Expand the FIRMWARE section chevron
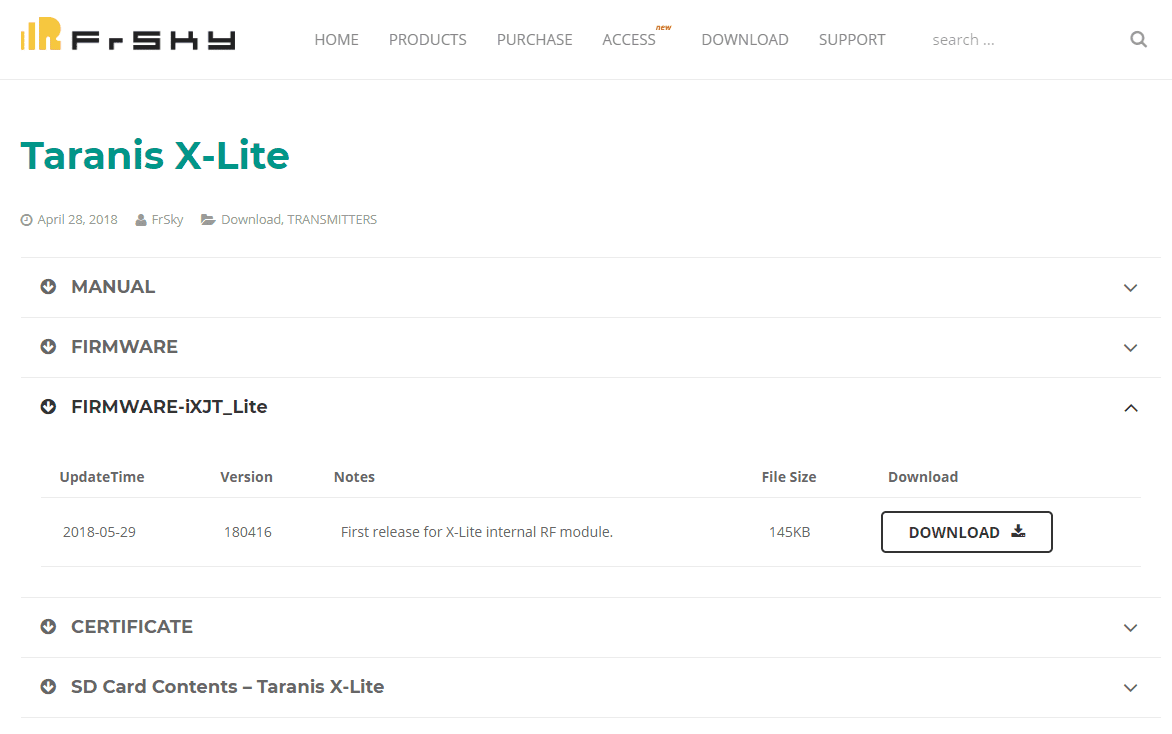Viewport: 1172px width, 734px height. coord(1130,348)
